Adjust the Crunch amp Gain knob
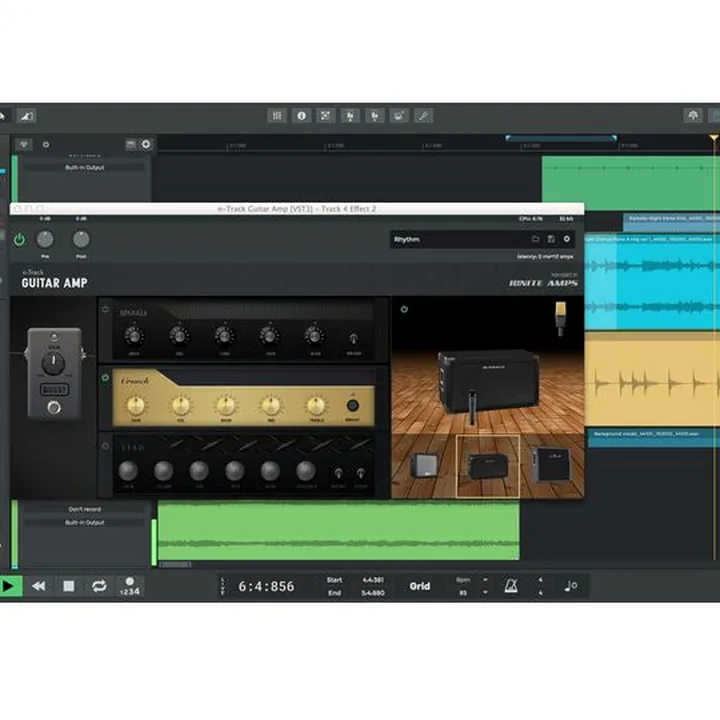720x720 pixels. pos(136,405)
